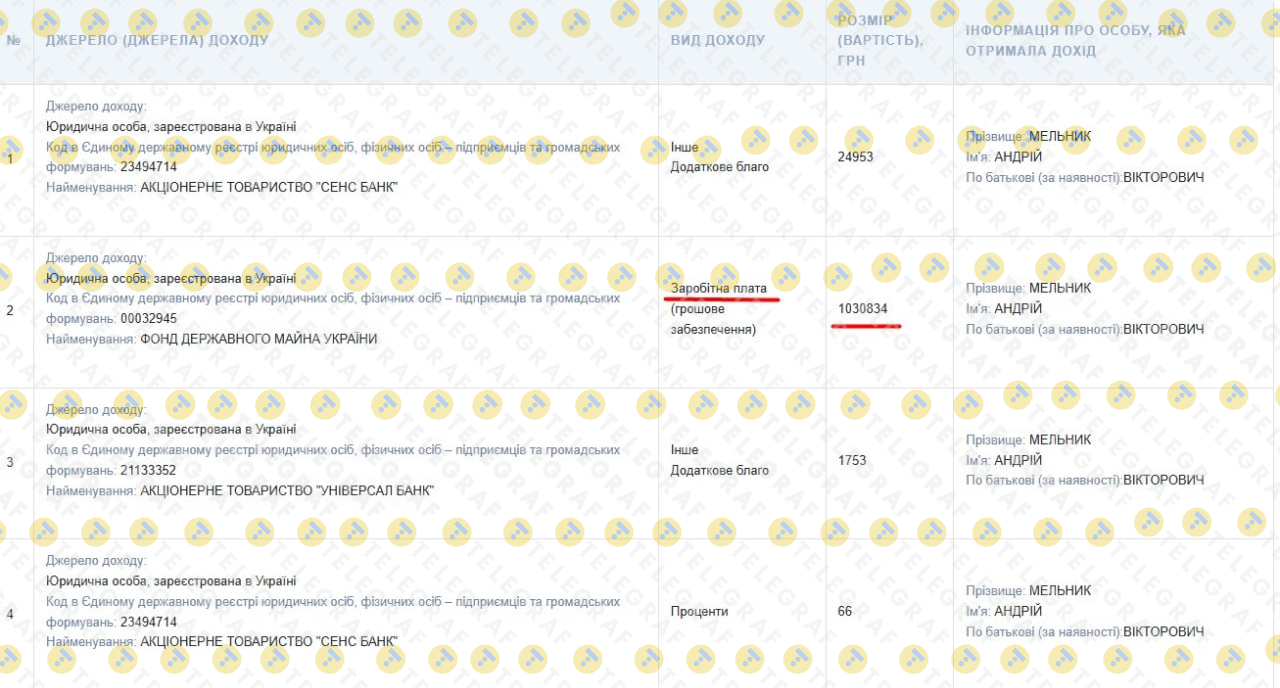Select the amount 1753 in row 3
The width and height of the screenshot is (1280, 688).
point(852,460)
